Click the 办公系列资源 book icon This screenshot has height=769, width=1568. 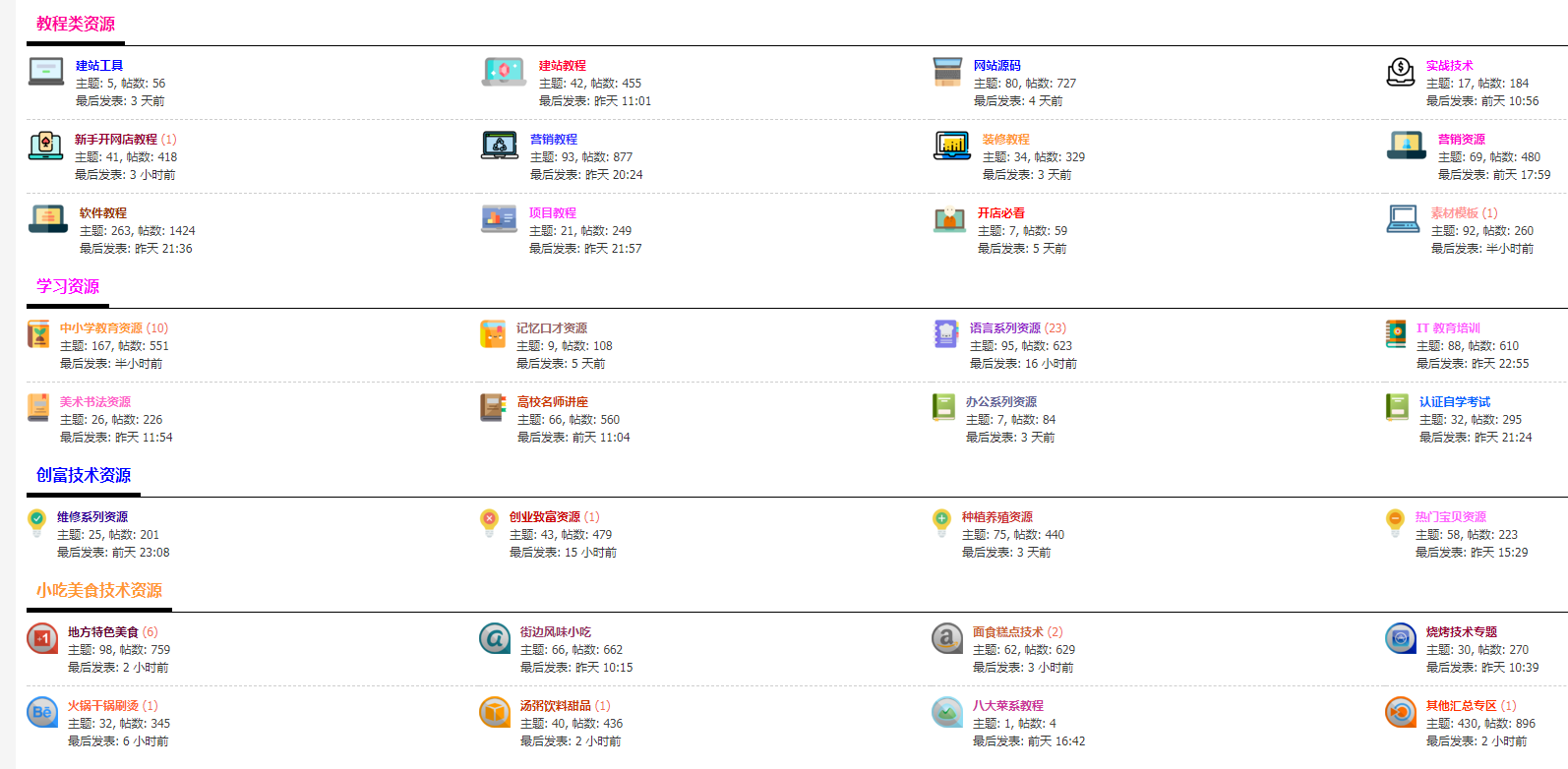click(x=944, y=407)
